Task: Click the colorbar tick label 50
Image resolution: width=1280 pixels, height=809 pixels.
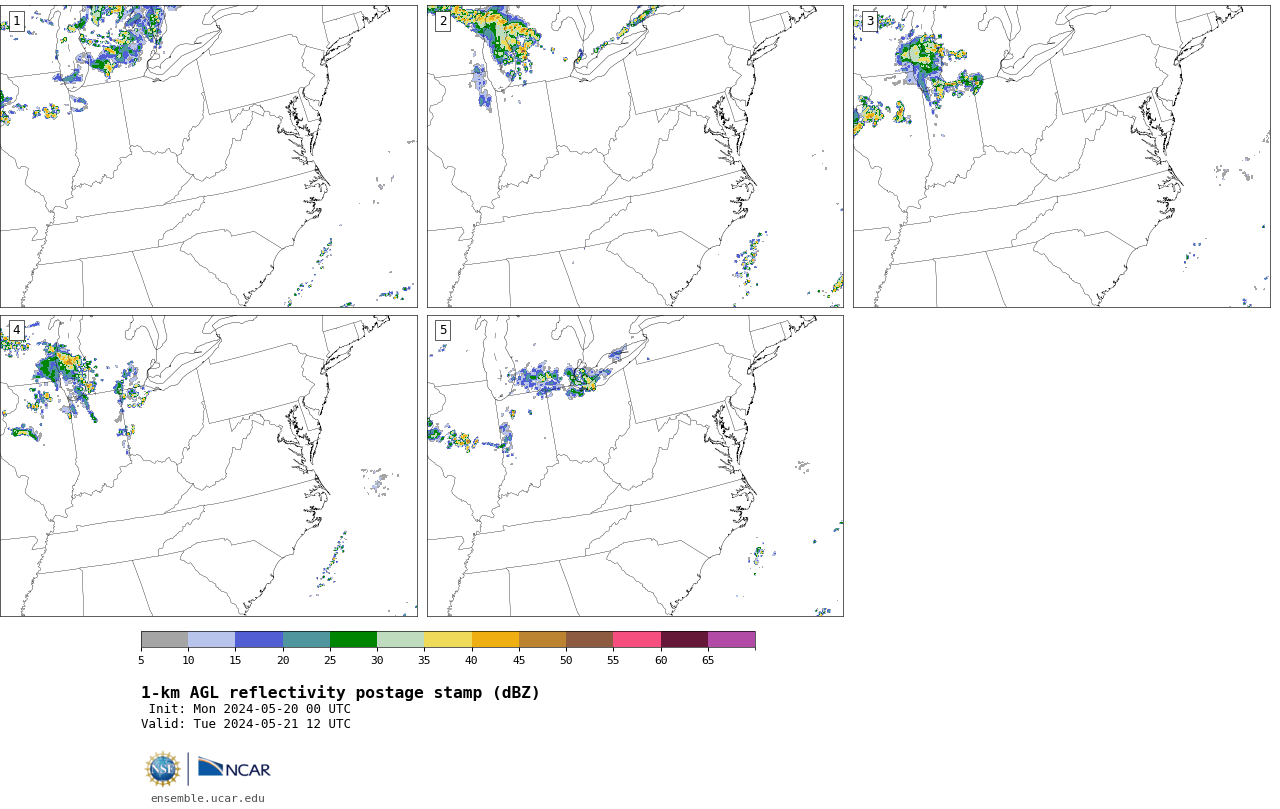Action: click(x=566, y=660)
